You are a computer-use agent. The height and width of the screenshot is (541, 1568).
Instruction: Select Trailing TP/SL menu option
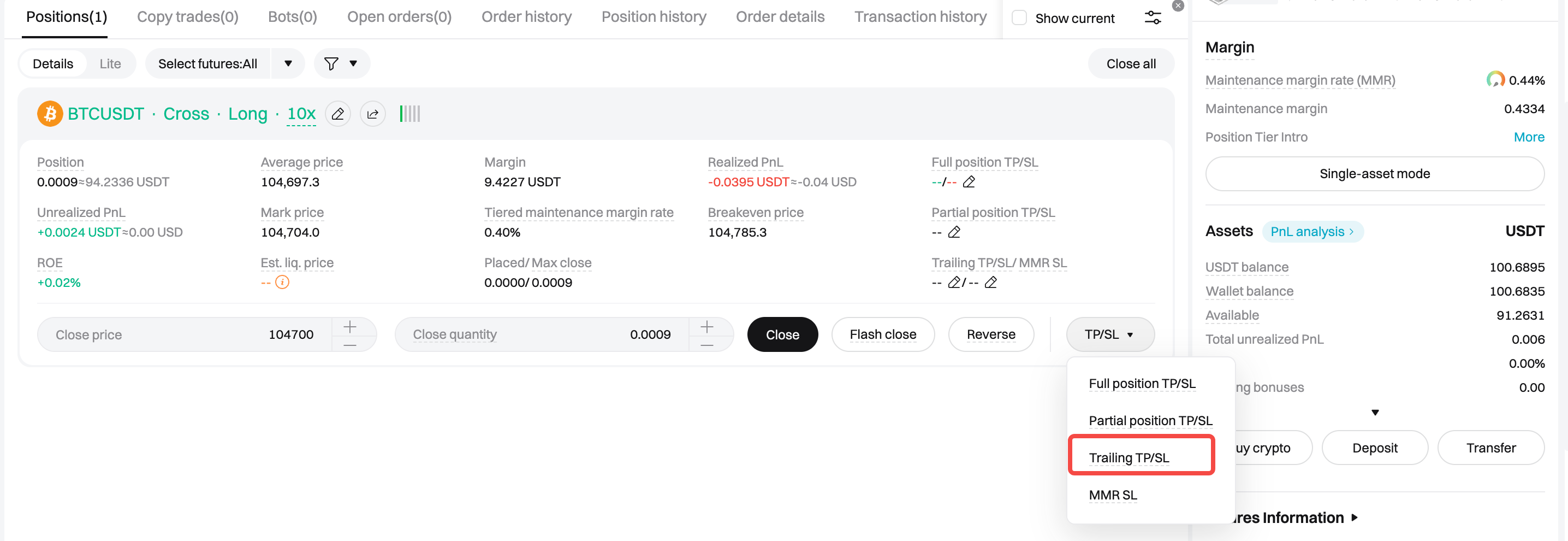(1129, 457)
